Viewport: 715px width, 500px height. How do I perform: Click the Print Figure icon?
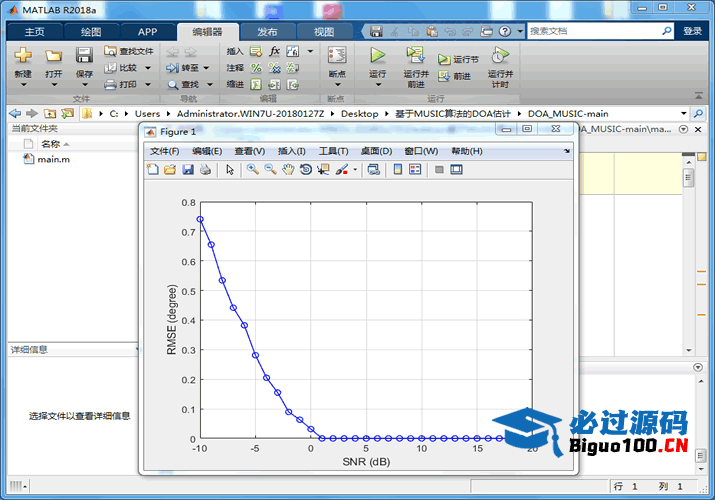205,170
